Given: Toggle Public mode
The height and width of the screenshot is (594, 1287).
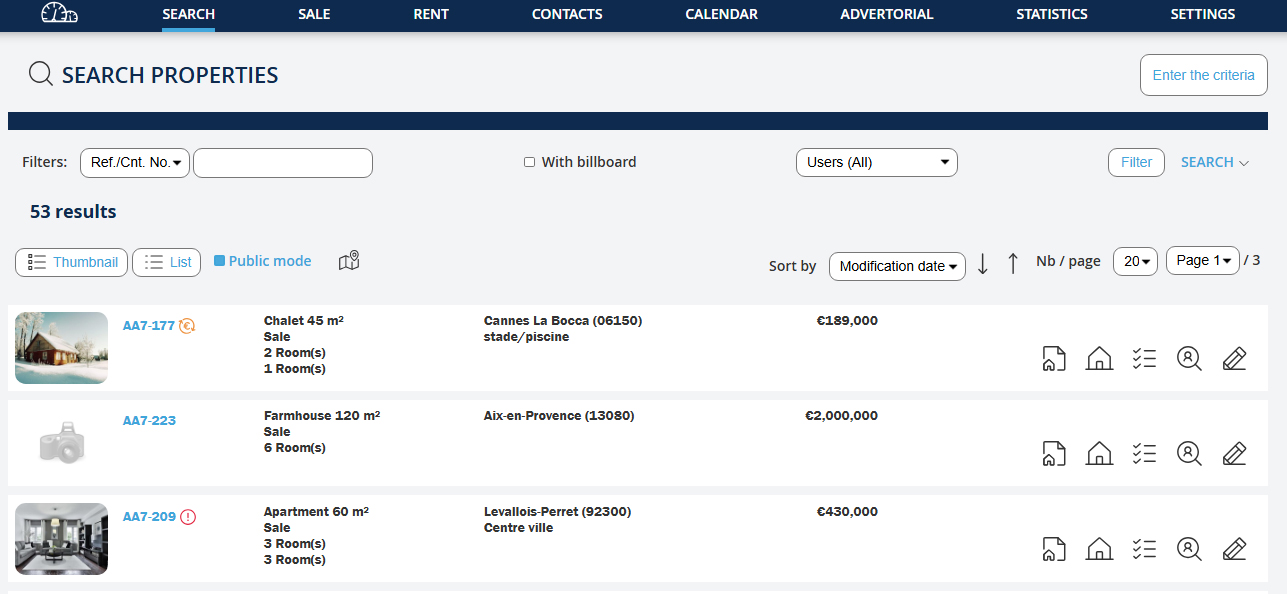Looking at the screenshot, I should coord(220,261).
